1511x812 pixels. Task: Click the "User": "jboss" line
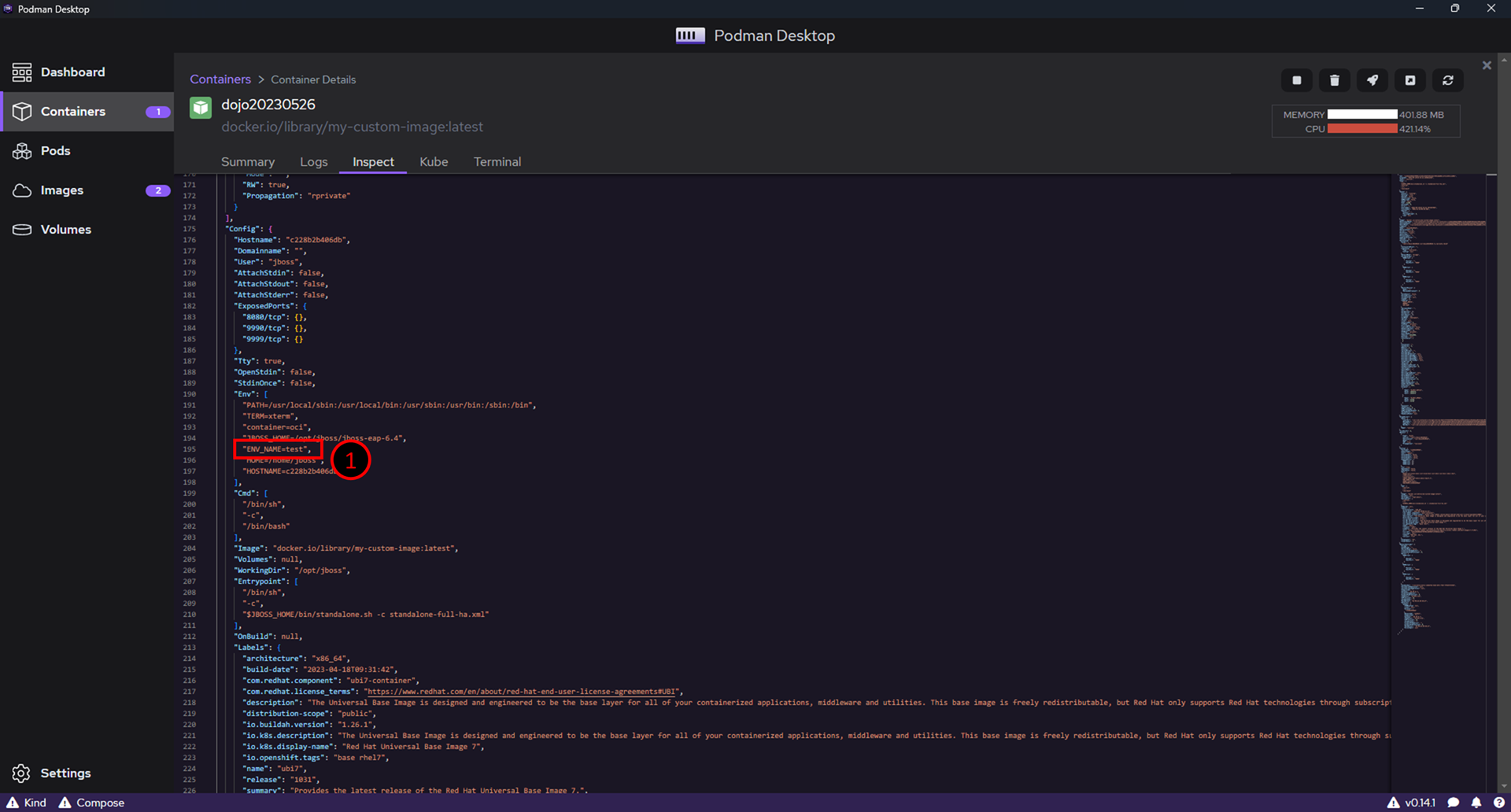point(268,262)
